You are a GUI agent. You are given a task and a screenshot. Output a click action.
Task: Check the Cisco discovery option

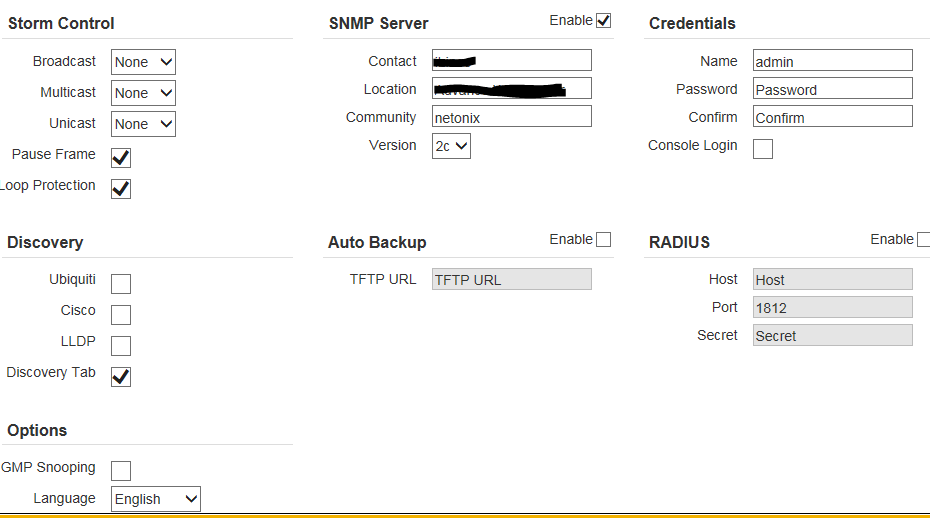pyautogui.click(x=121, y=315)
